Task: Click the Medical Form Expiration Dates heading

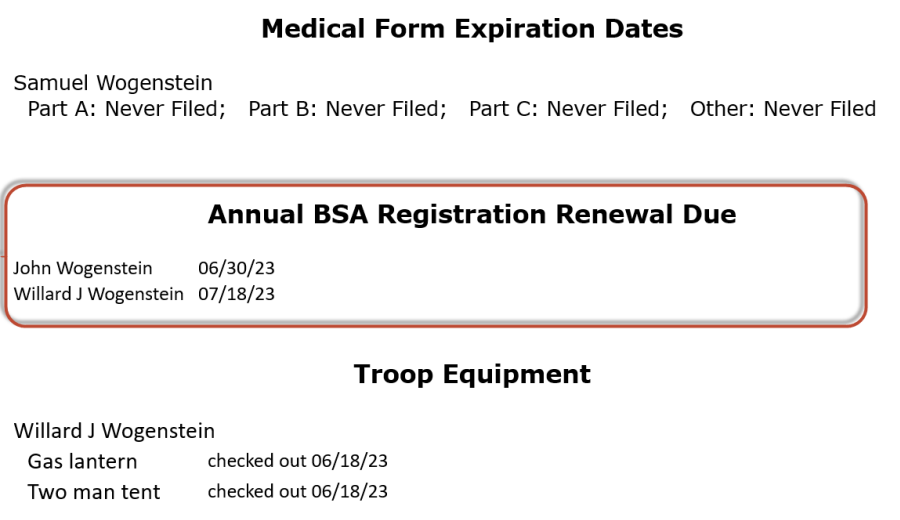Action: pos(472,29)
